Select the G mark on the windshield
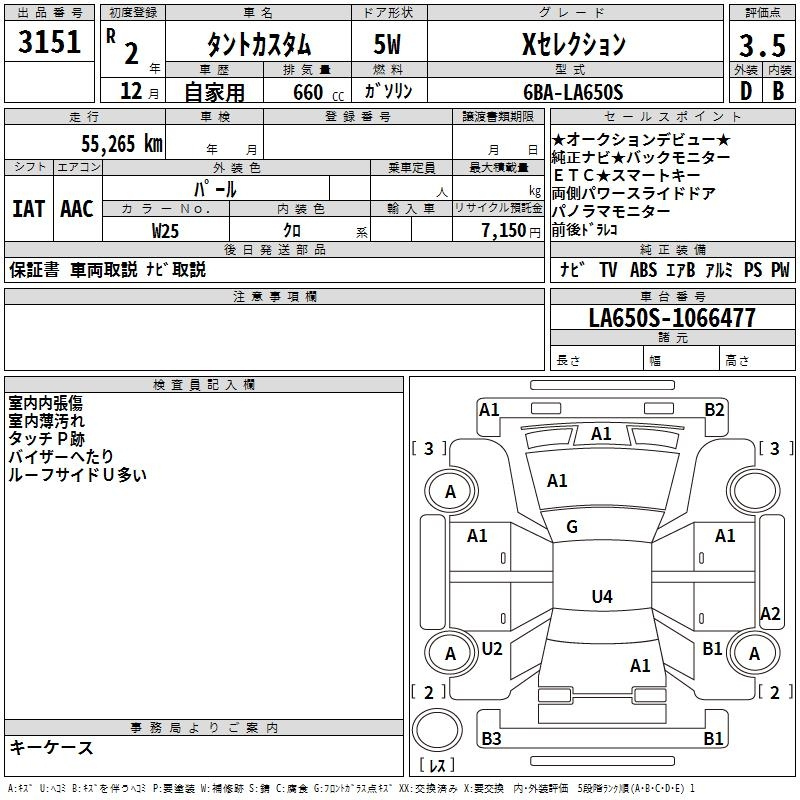The image size is (800, 800). point(572,527)
